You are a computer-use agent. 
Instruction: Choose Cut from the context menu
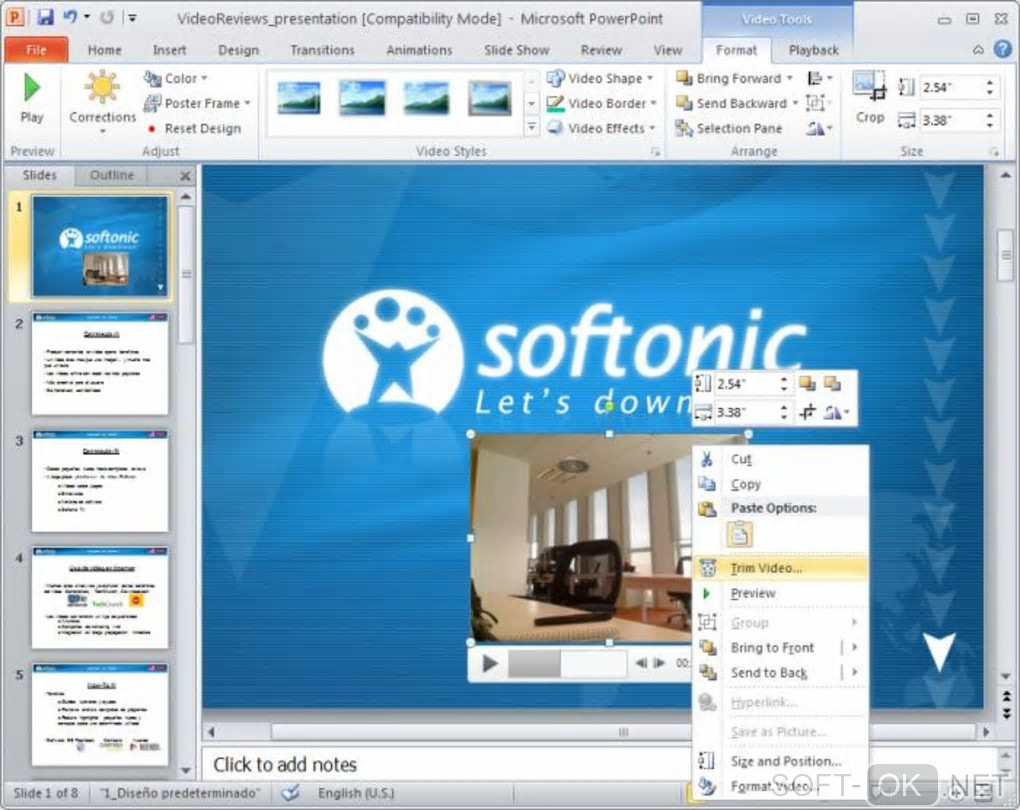[x=781, y=459]
